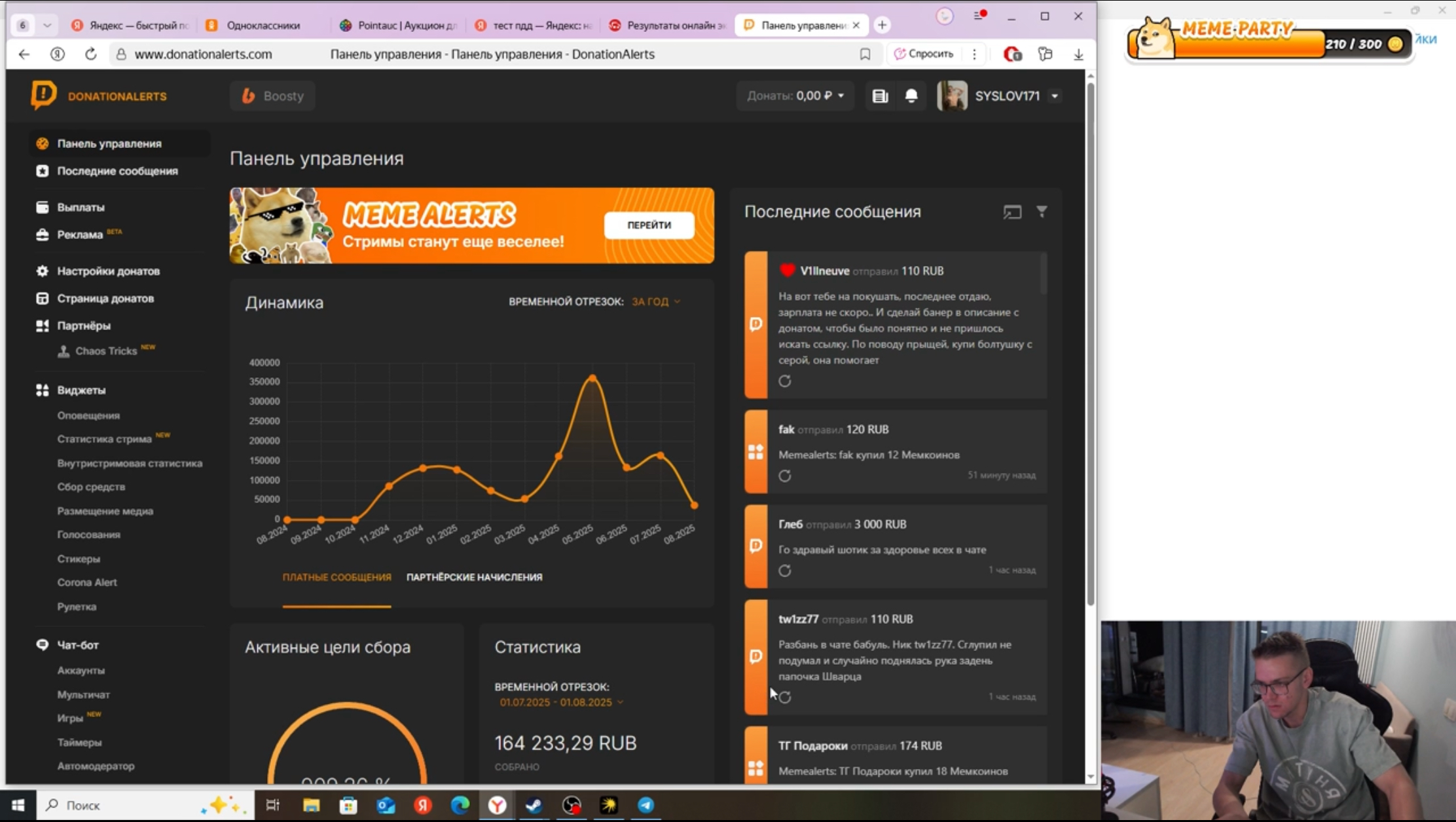Replay V1lneuve donation alert icon
The image size is (1456, 822).
(785, 381)
